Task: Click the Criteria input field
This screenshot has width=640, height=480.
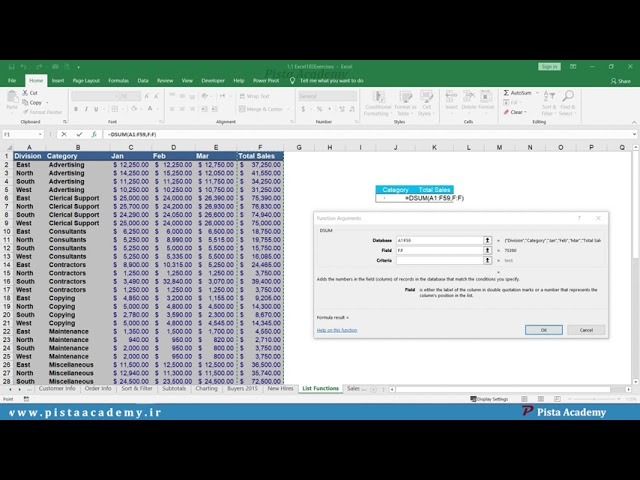Action: point(440,260)
